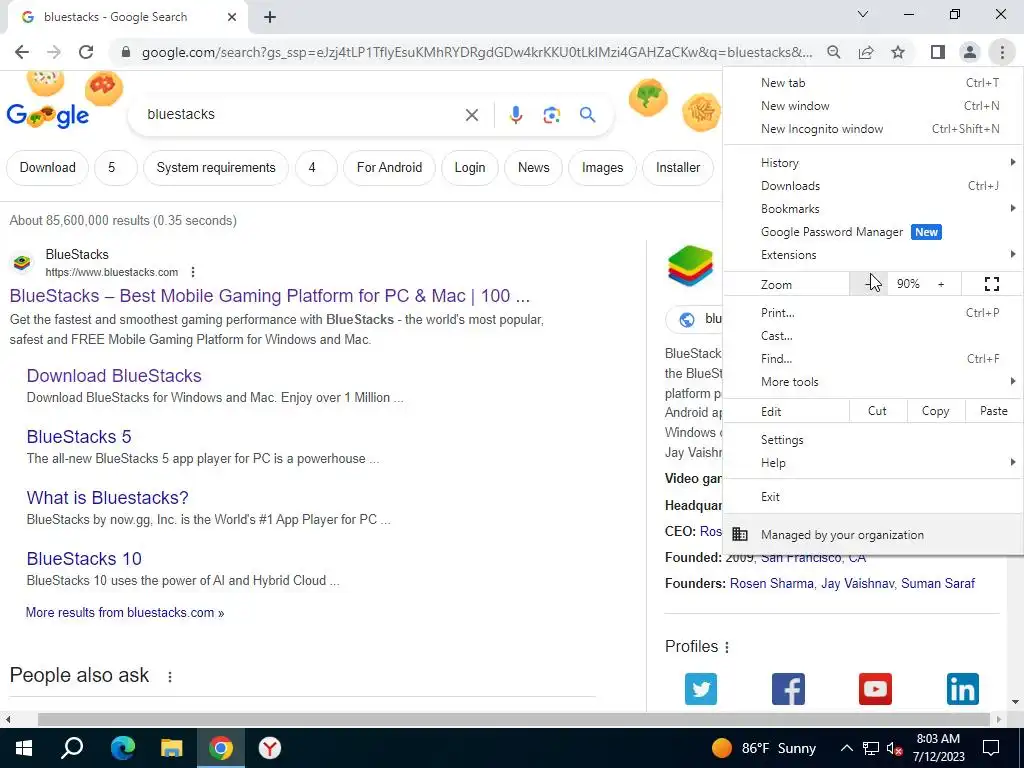Viewport: 1024px width, 768px height.
Task: Click the browser forward arrow
Action: (54, 52)
